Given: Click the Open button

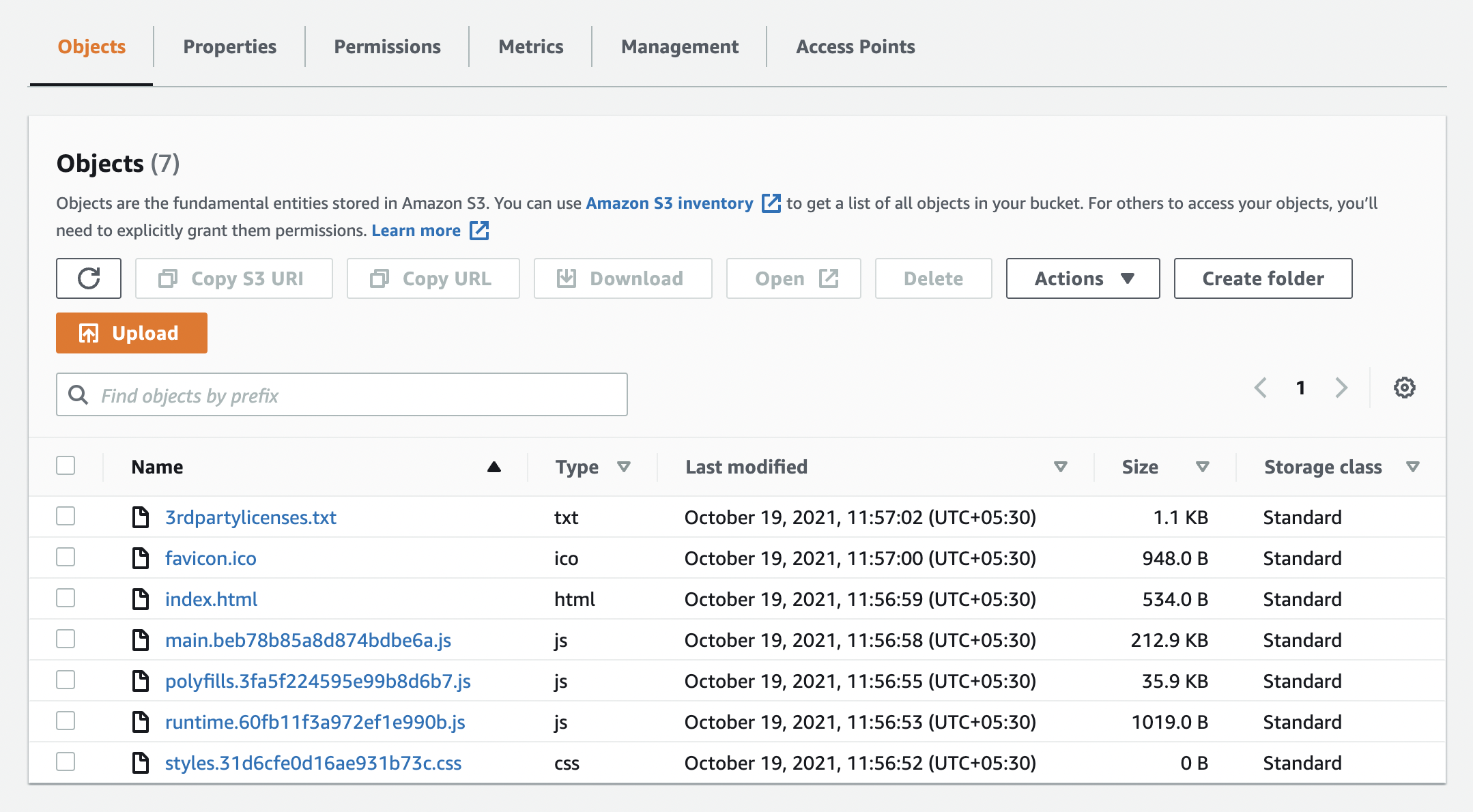Looking at the screenshot, I should click(794, 278).
